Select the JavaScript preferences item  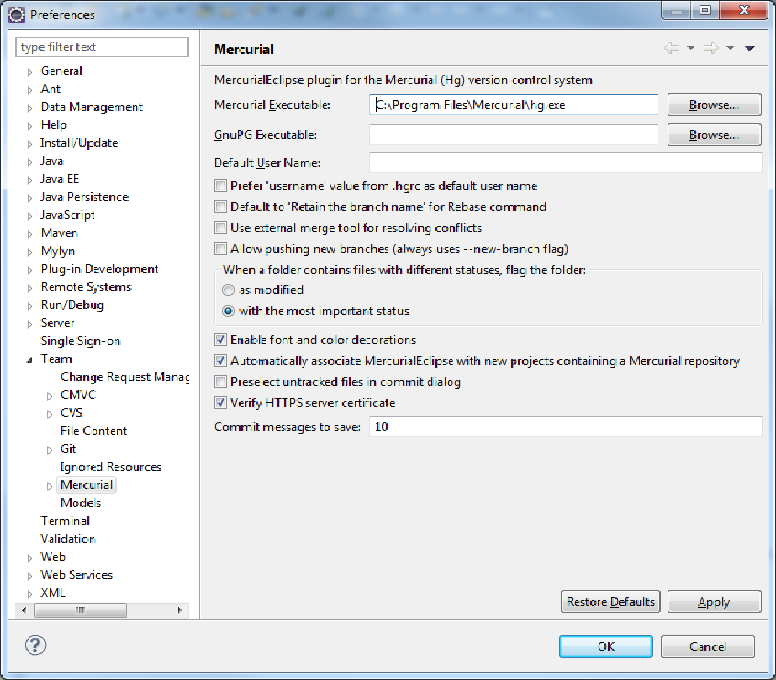pos(67,215)
